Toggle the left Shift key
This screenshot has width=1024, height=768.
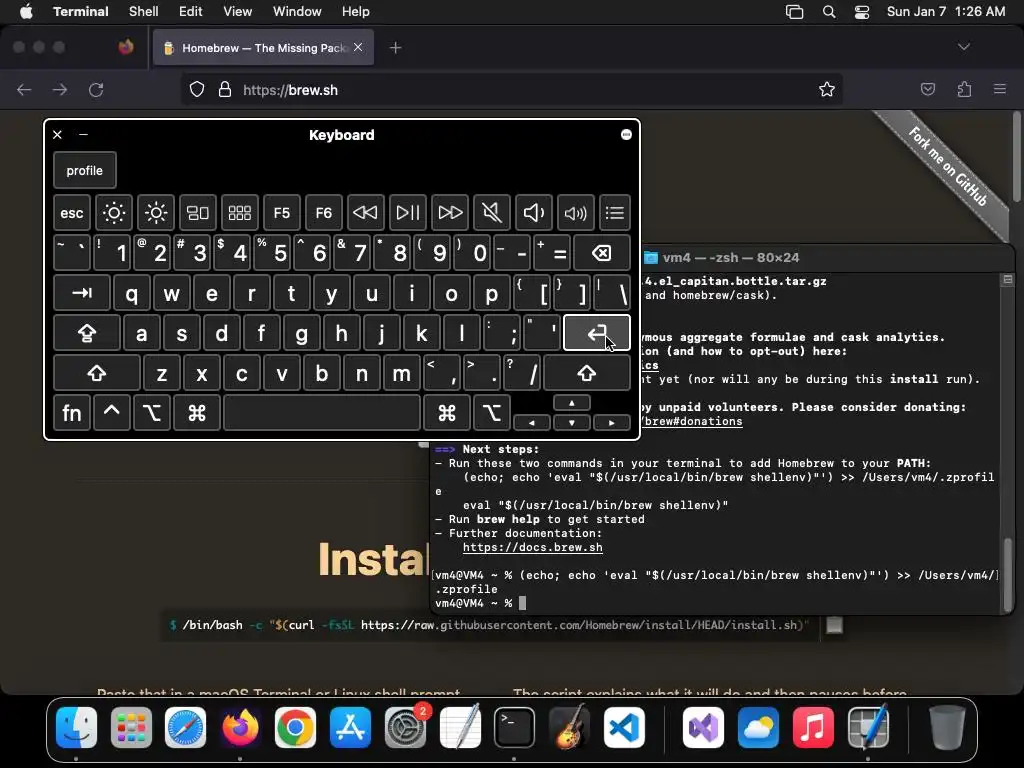(97, 373)
